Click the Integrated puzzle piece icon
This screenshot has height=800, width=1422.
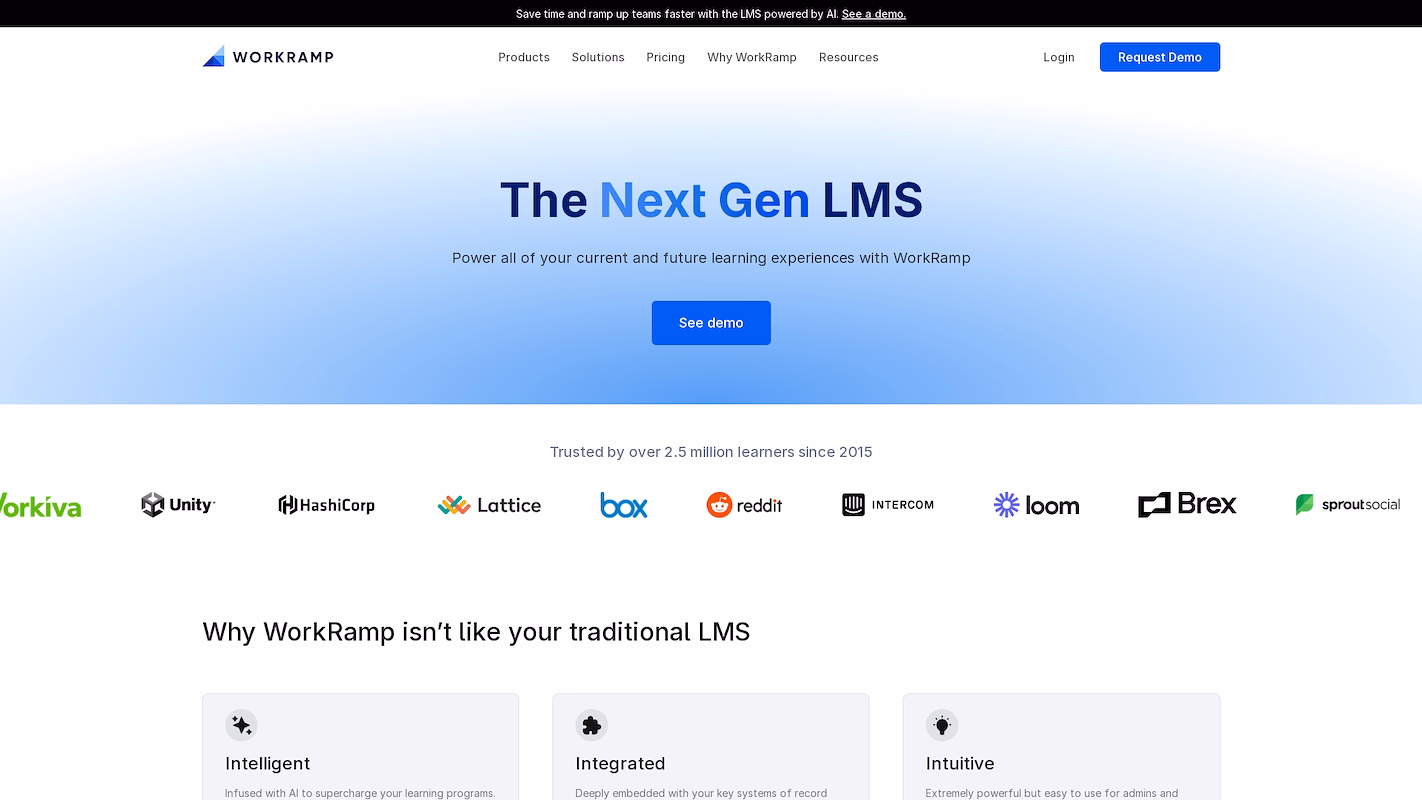click(591, 725)
